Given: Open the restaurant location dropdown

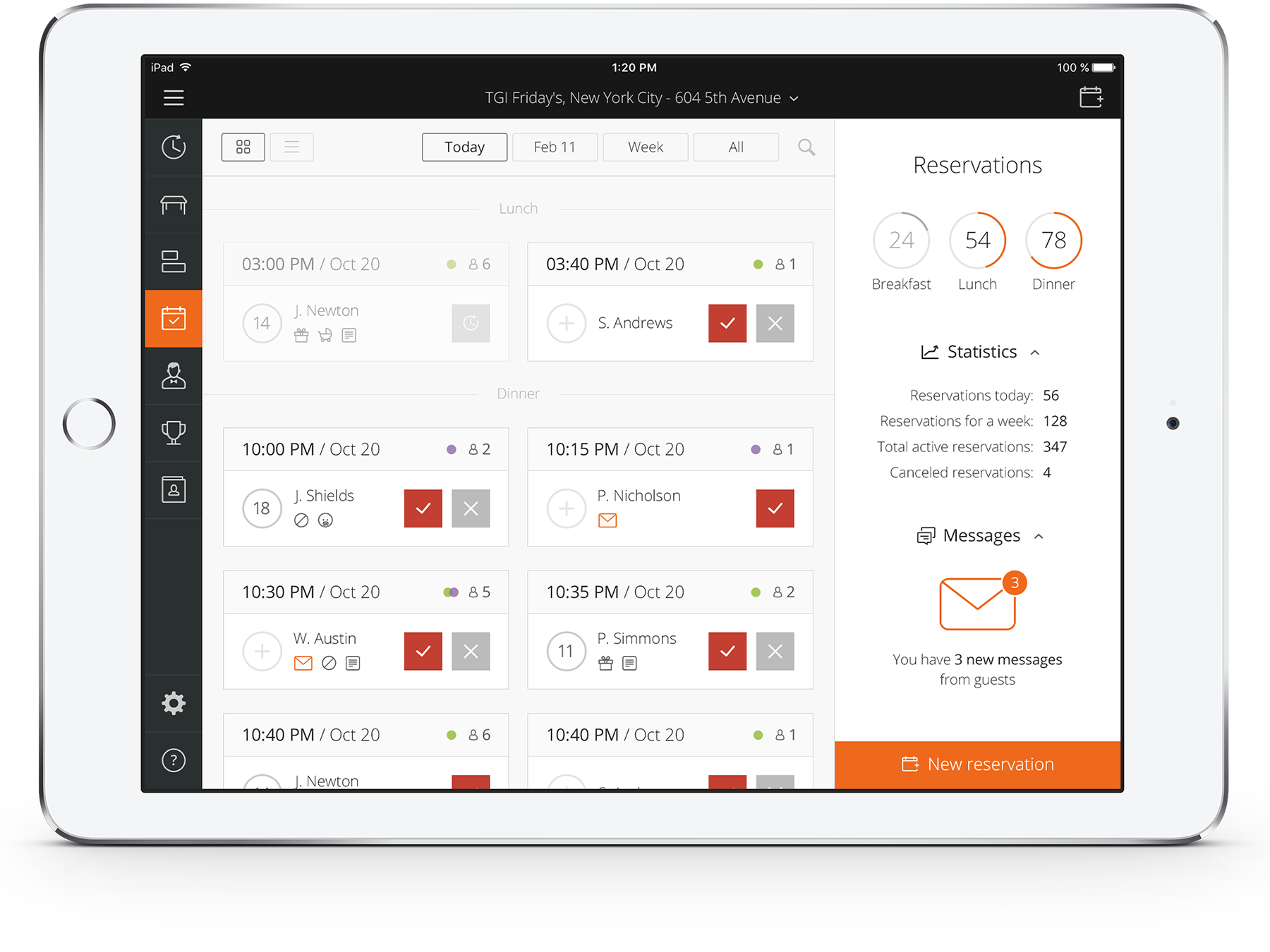Looking at the screenshot, I should tap(641, 98).
